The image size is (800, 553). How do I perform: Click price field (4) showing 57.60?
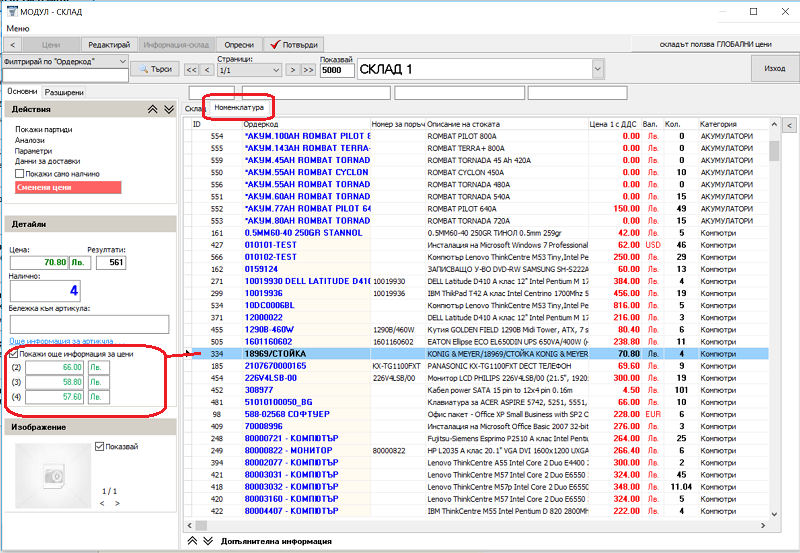pyautogui.click(x=54, y=397)
